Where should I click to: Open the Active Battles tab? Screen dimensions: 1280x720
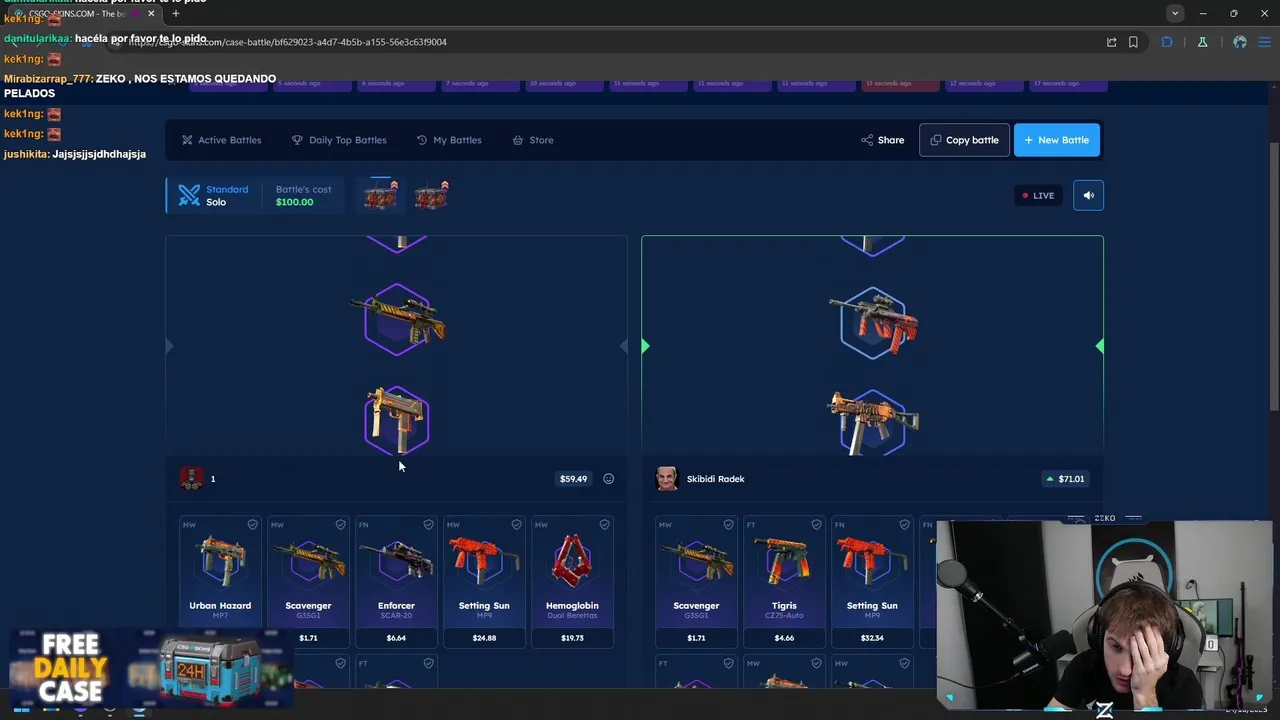[221, 140]
